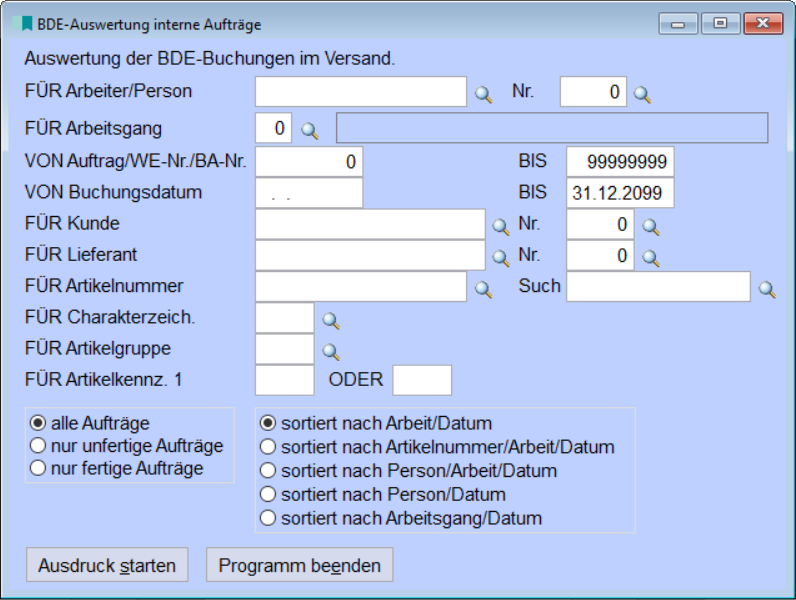Focus the Kunde Nr. field

600,224
